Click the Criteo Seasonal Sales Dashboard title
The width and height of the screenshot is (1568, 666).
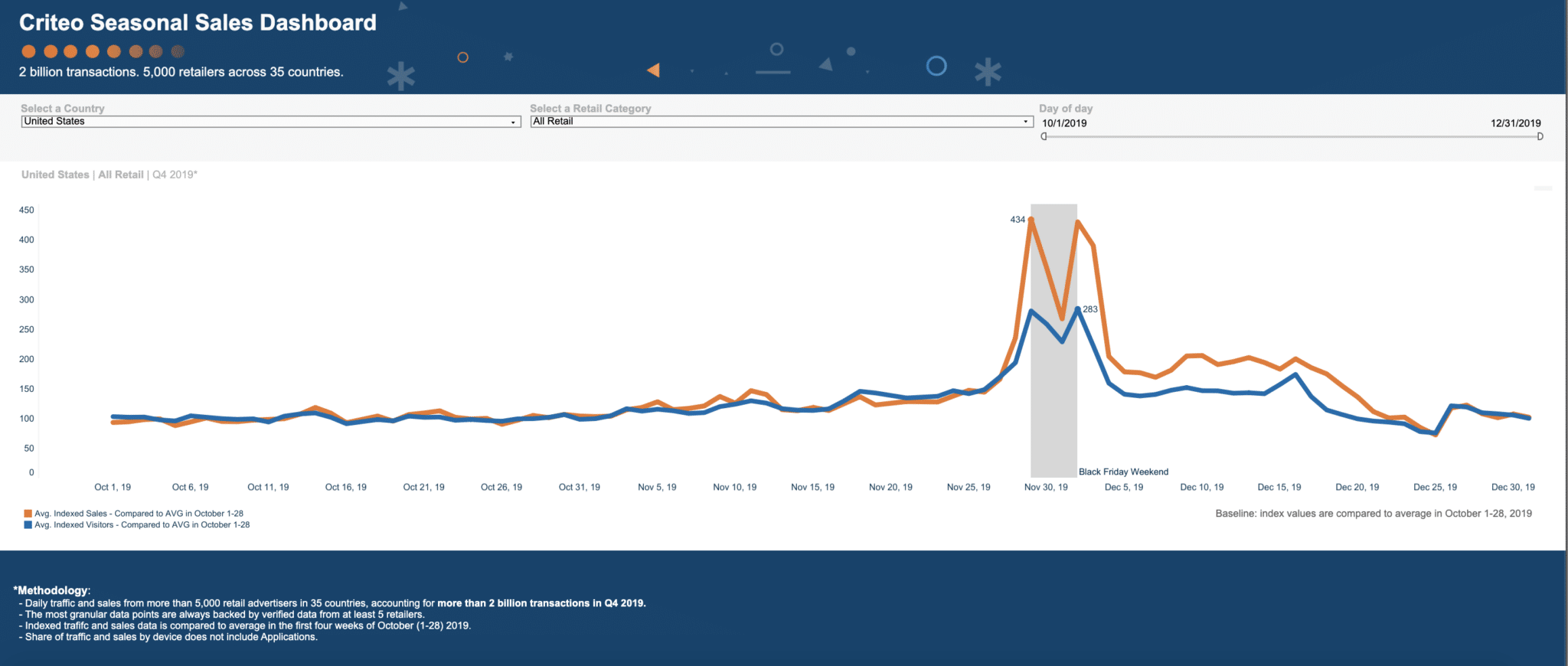[x=198, y=23]
